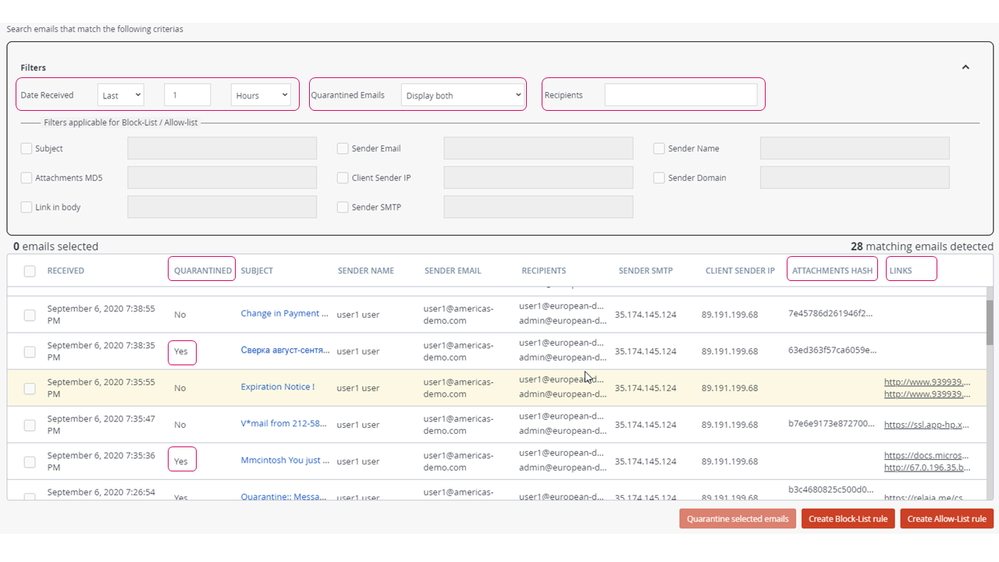The image size is (999, 562).
Task: Enable the Sender Email filter checkbox
Action: point(343,148)
